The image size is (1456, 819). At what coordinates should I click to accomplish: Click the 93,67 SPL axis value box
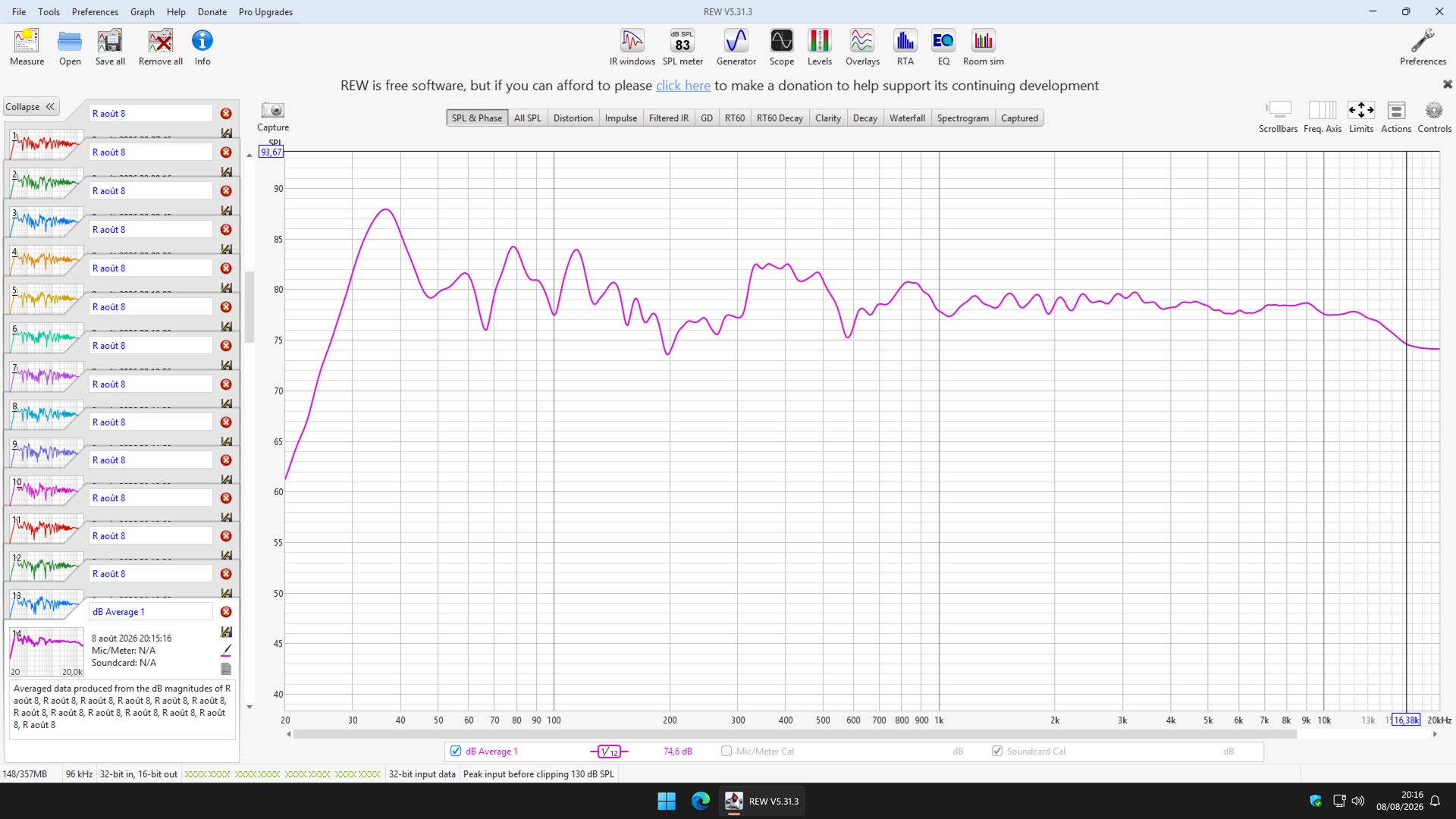pos(271,152)
